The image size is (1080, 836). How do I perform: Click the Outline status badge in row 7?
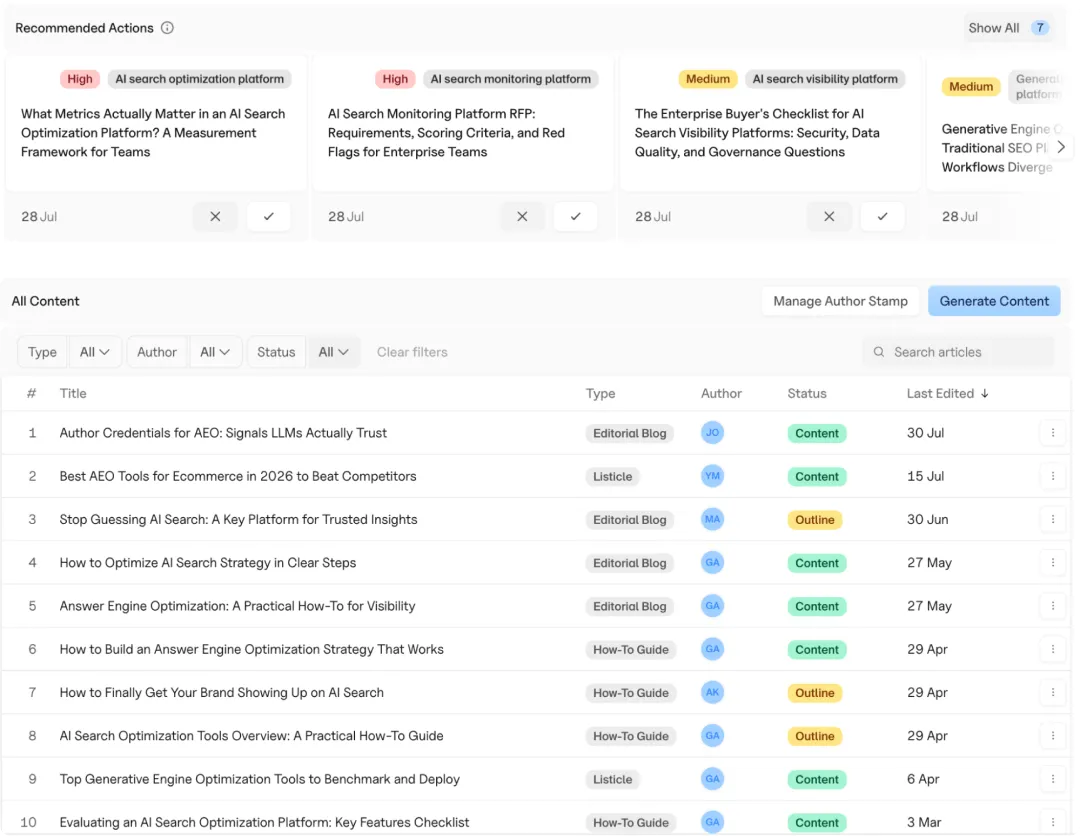pyautogui.click(x=815, y=693)
